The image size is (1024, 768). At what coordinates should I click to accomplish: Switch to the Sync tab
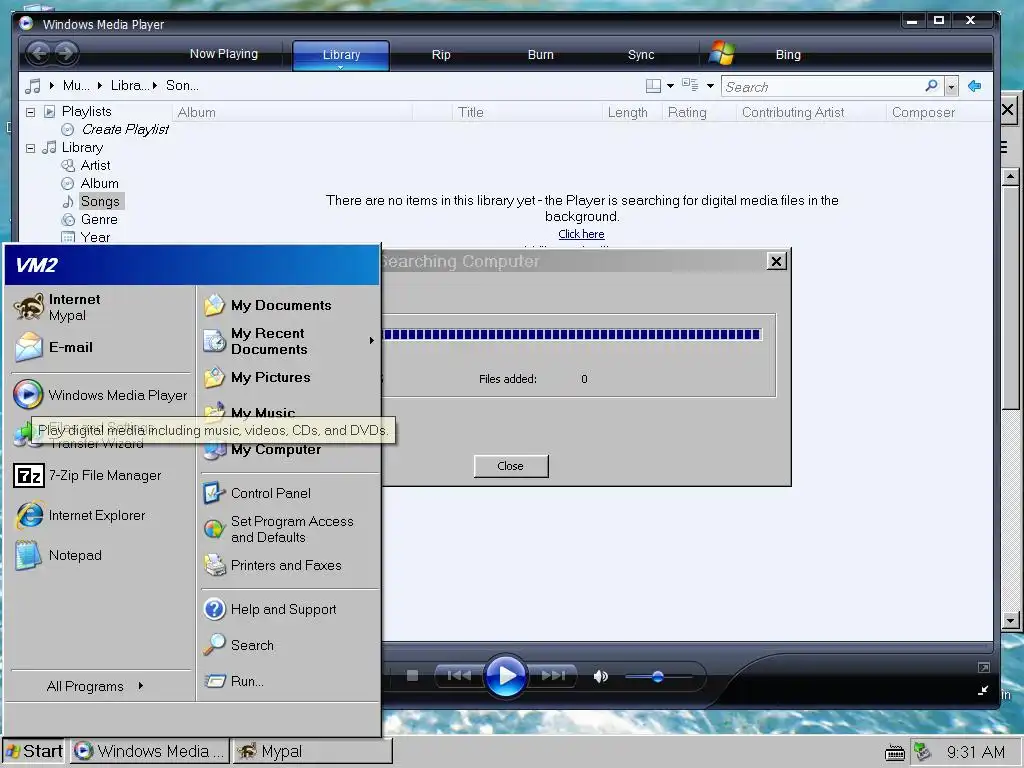tap(641, 55)
